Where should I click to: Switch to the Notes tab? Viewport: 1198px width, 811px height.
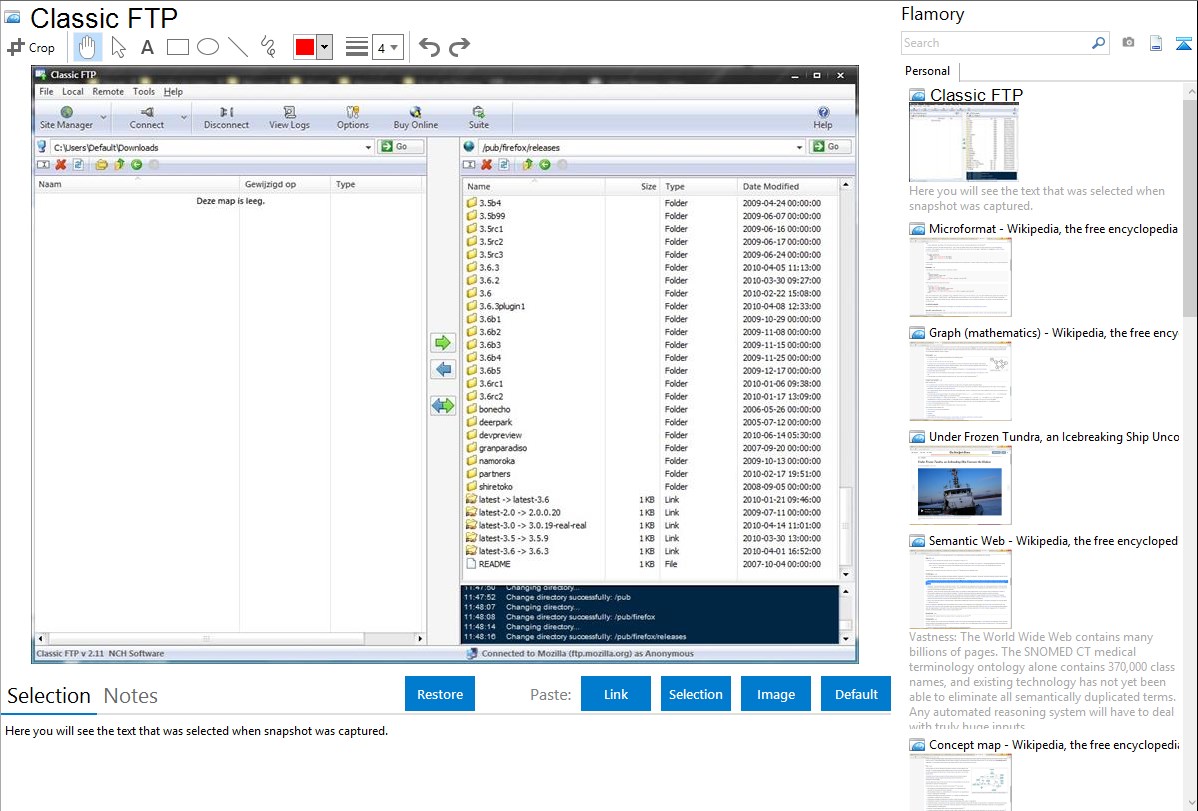(131, 696)
